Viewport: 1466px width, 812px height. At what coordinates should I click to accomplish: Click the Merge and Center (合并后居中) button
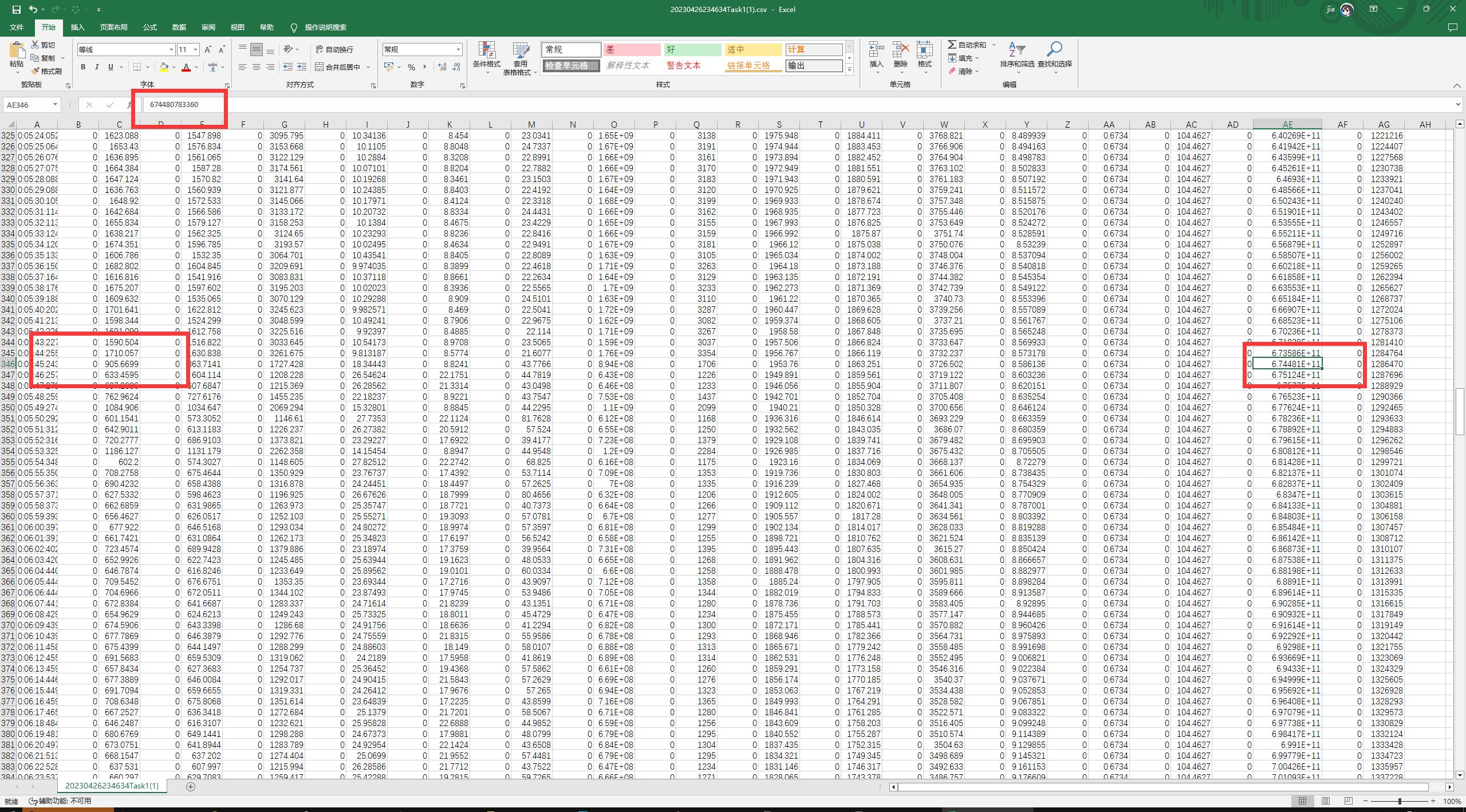click(x=338, y=68)
